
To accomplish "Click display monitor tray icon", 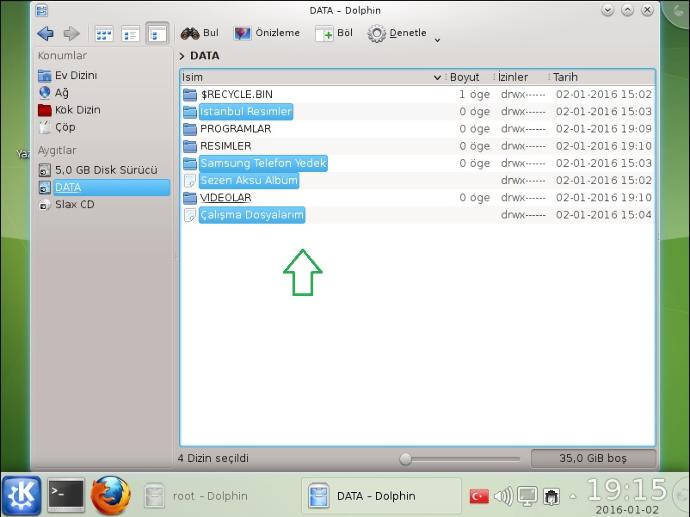I will (x=527, y=496).
